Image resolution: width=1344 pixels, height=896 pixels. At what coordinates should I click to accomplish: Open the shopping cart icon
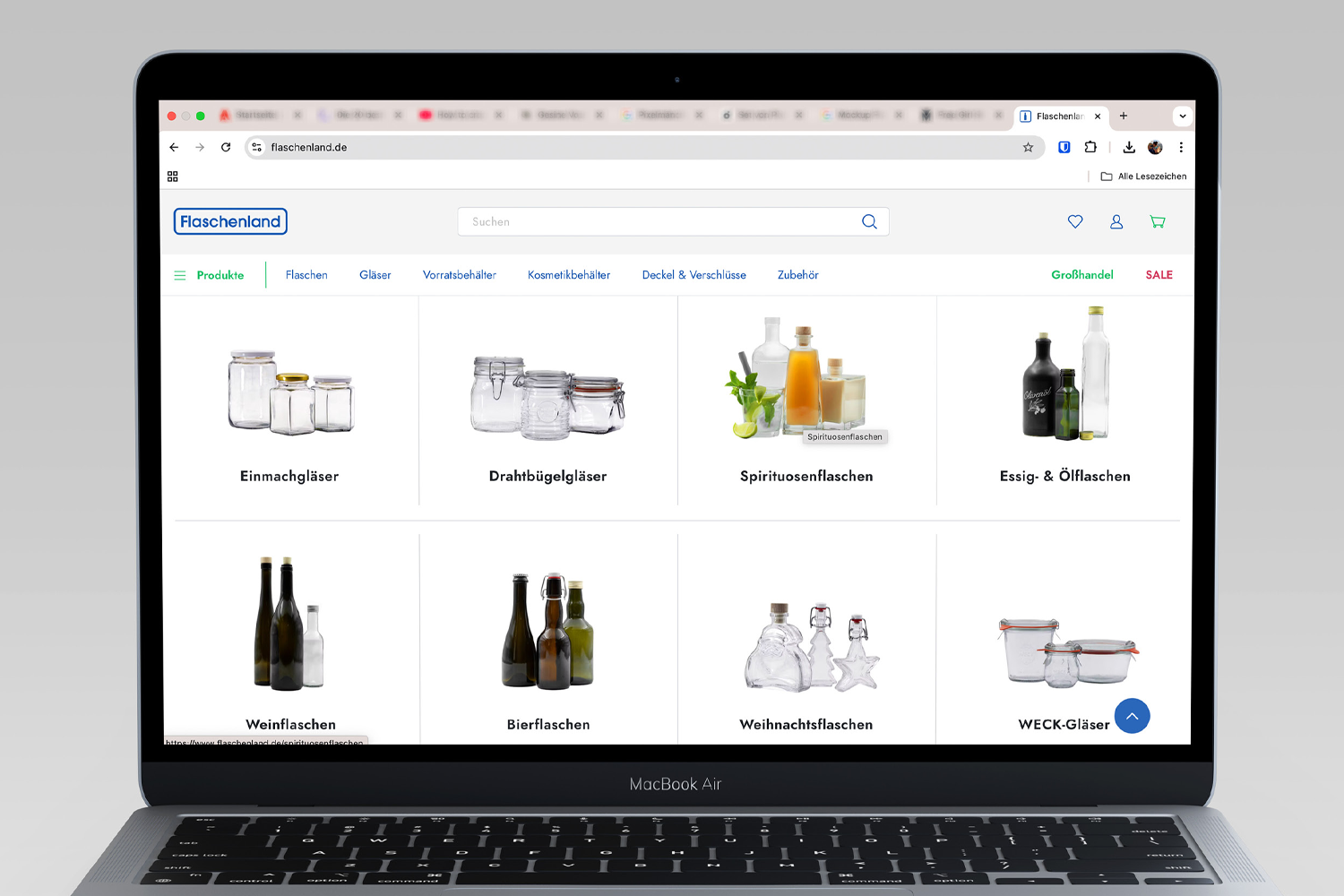(1158, 221)
